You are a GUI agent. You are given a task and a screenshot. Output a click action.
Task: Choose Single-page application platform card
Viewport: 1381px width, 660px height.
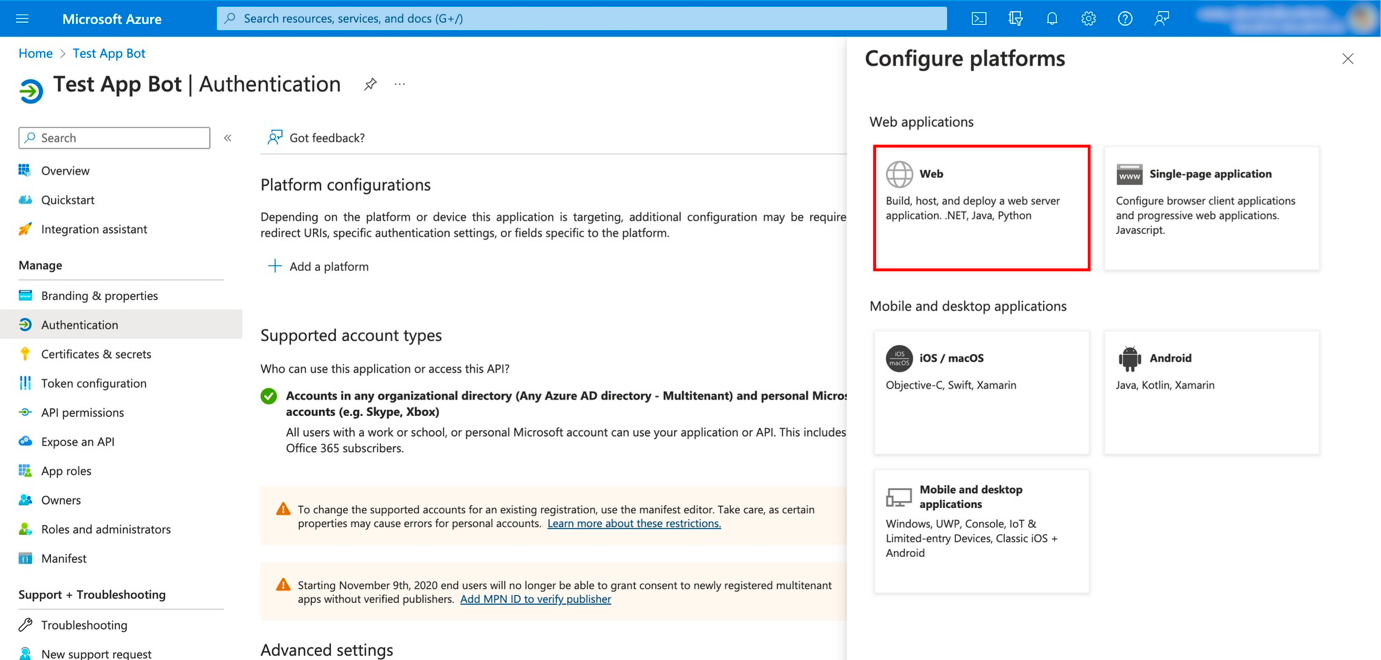pyautogui.click(x=1211, y=208)
